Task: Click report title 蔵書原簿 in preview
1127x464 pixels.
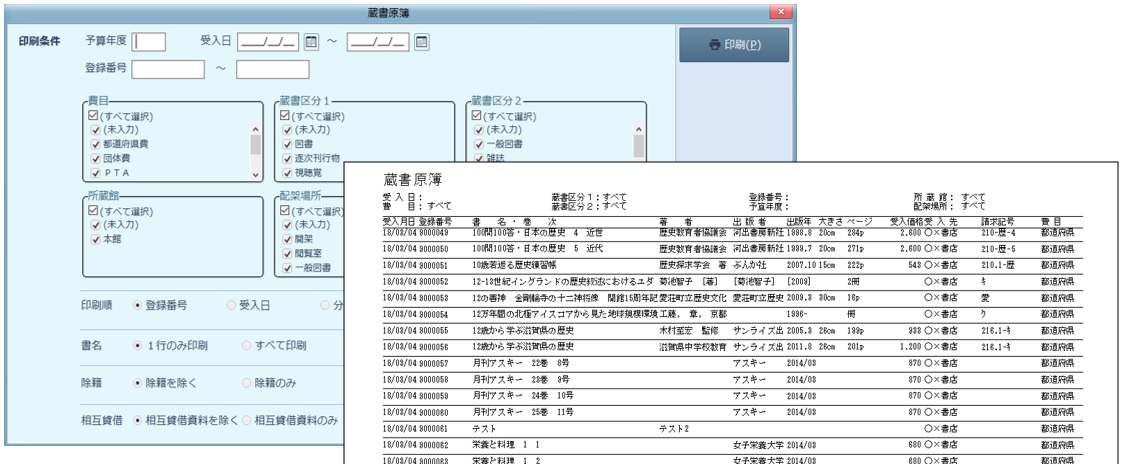Action: pyautogui.click(x=413, y=180)
